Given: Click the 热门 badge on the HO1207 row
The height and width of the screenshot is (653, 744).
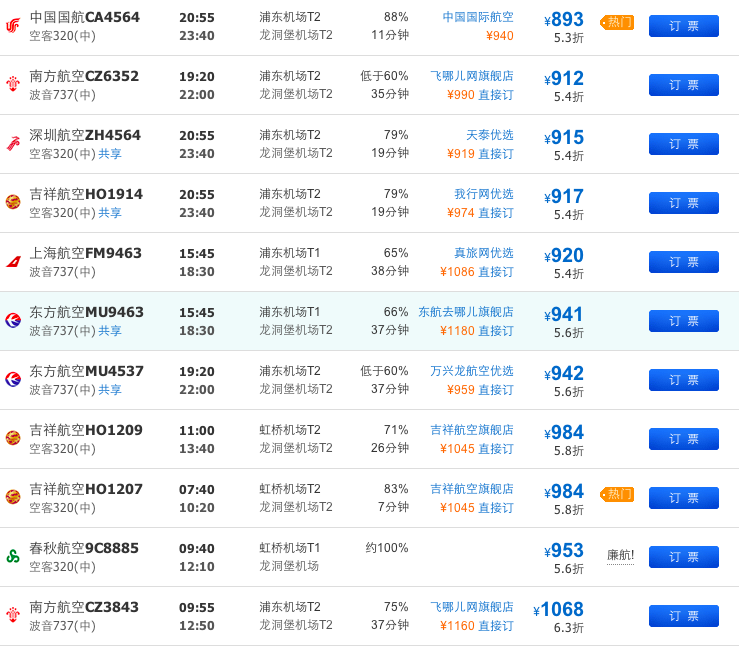Looking at the screenshot, I should pyautogui.click(x=617, y=494).
